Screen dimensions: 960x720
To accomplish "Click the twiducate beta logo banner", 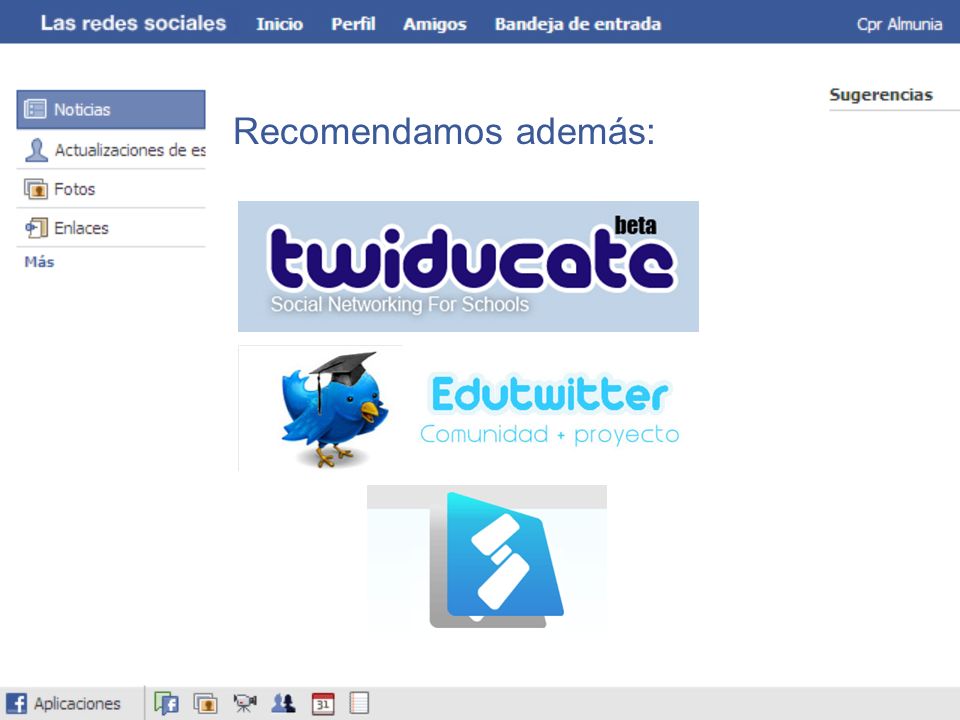I will pyautogui.click(x=468, y=266).
